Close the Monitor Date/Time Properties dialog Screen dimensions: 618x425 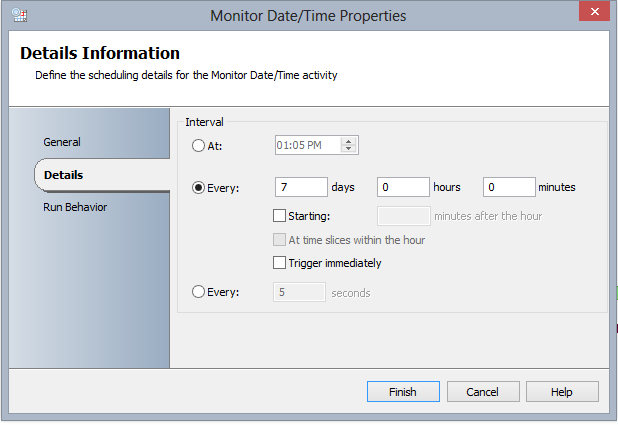coord(594,13)
